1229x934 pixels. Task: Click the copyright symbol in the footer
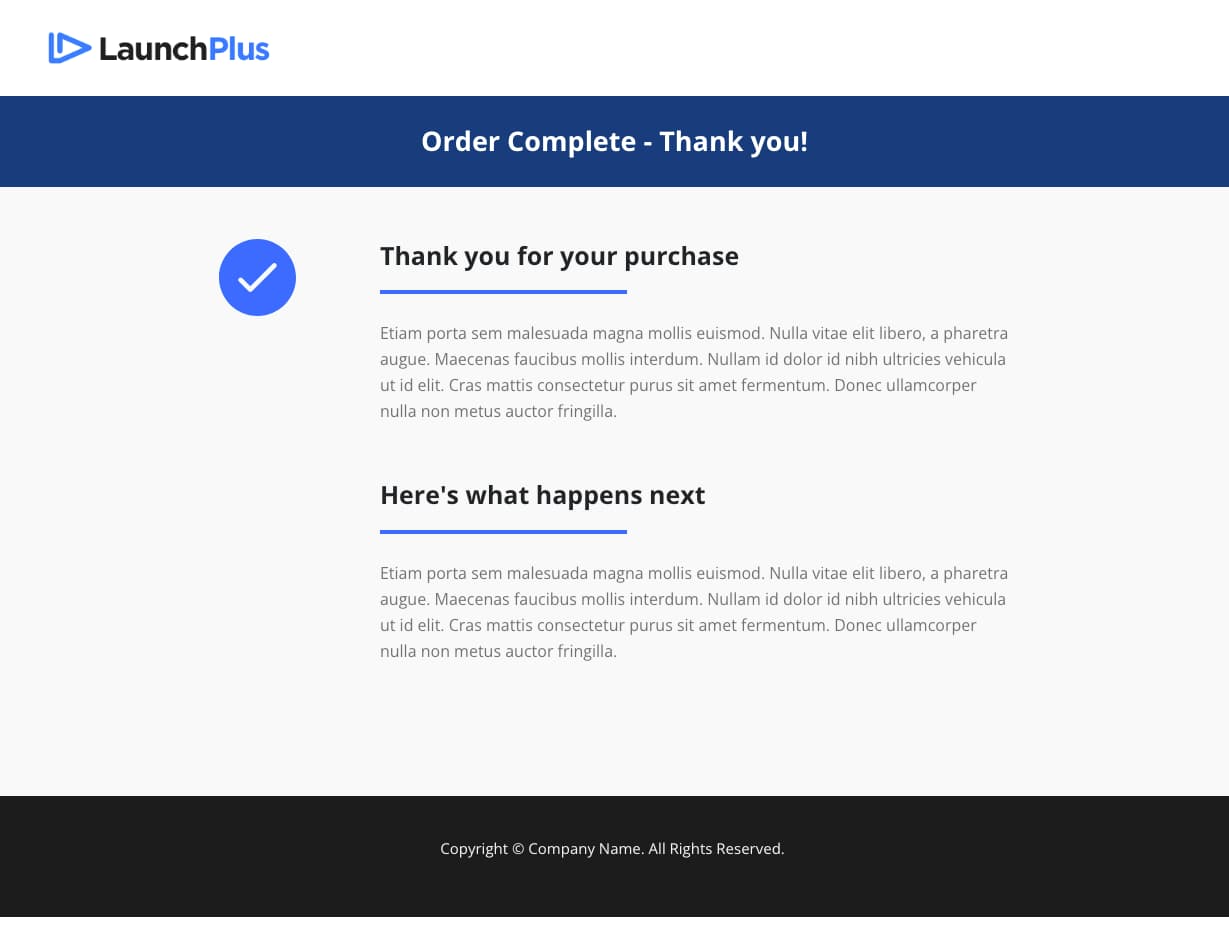point(518,849)
